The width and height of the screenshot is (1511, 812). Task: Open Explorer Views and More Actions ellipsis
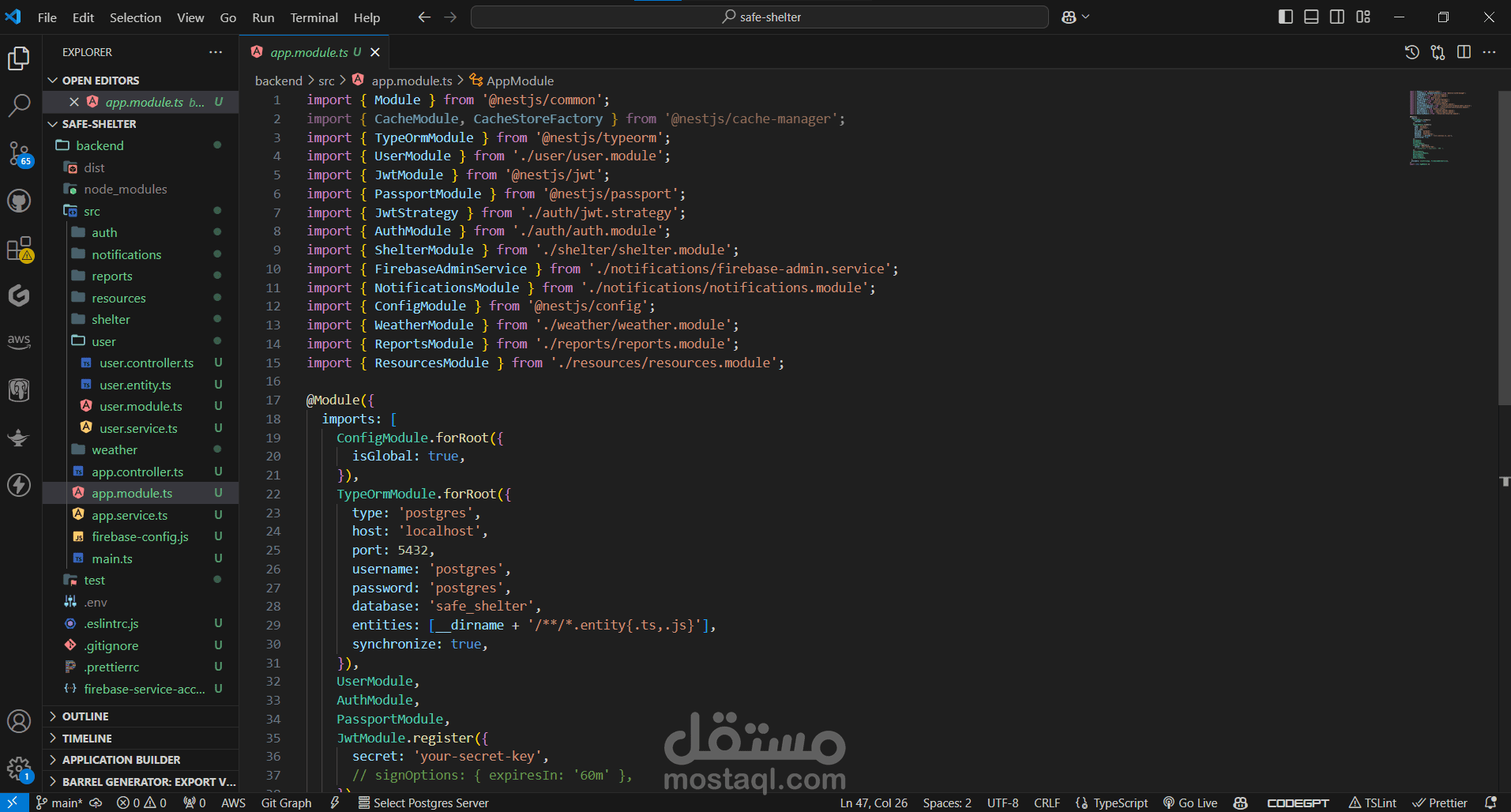pos(216,52)
